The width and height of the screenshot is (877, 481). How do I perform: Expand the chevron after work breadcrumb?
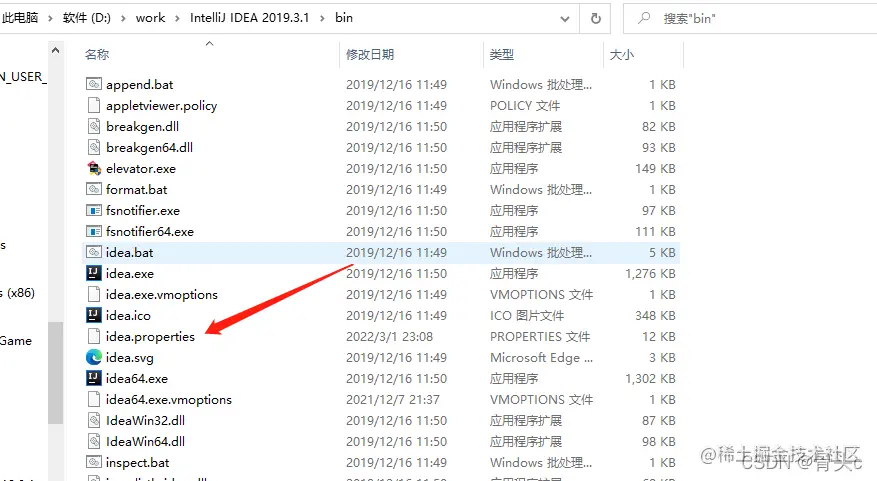177,18
